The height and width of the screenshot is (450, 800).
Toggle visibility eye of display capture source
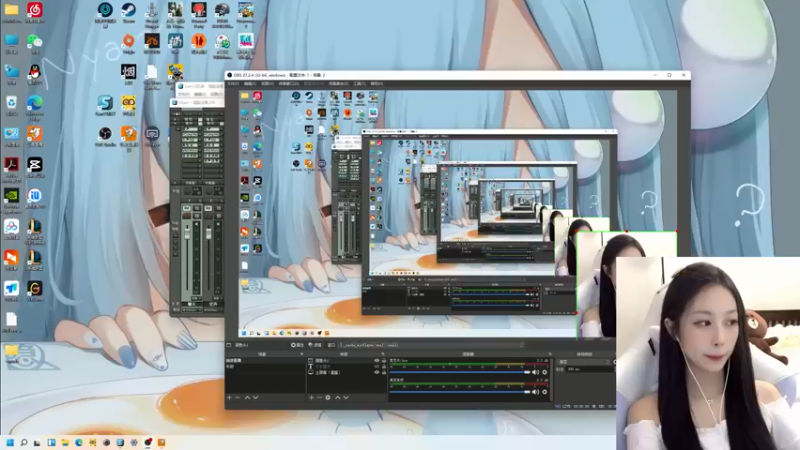point(377,372)
